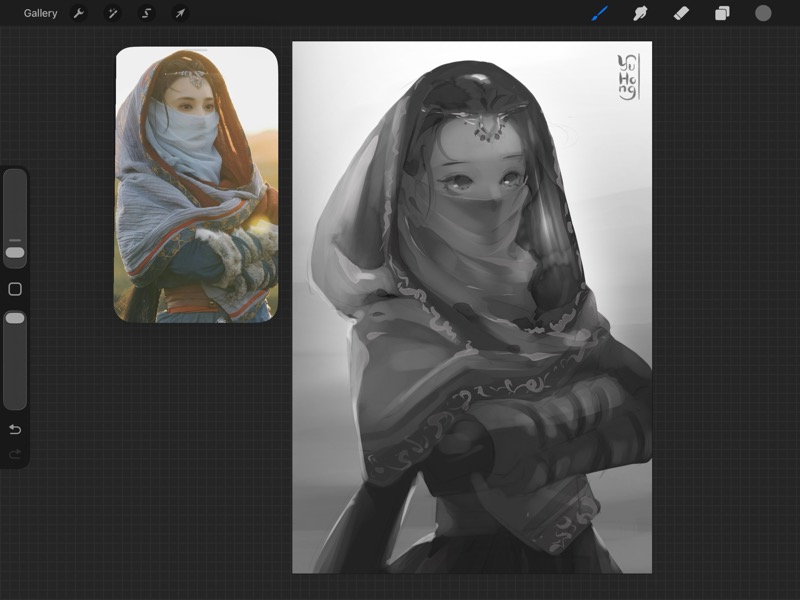Select the Eraser tool
Image resolution: width=800 pixels, height=600 pixels.
681,13
